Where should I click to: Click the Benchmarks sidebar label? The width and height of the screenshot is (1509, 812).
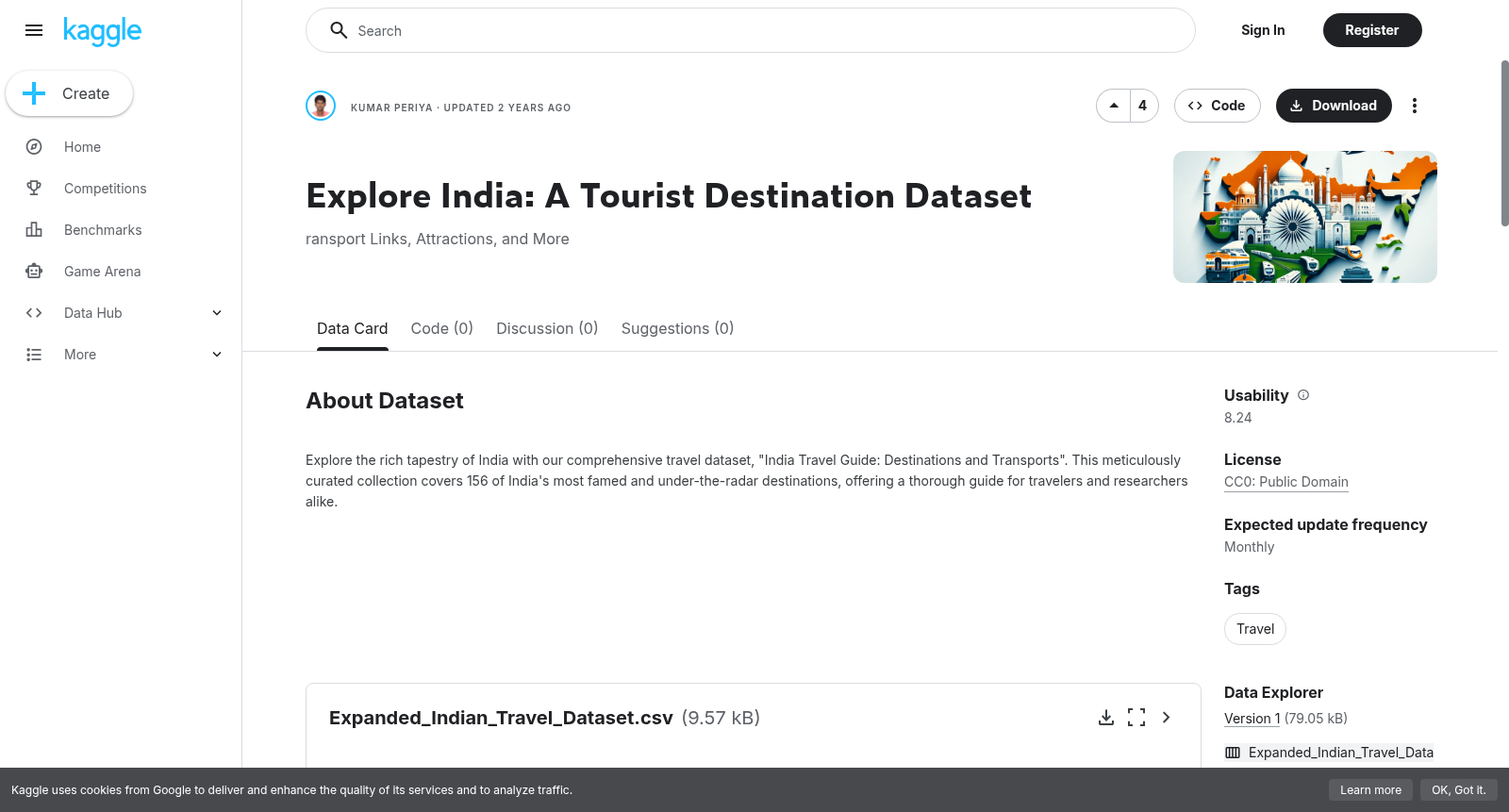click(103, 230)
